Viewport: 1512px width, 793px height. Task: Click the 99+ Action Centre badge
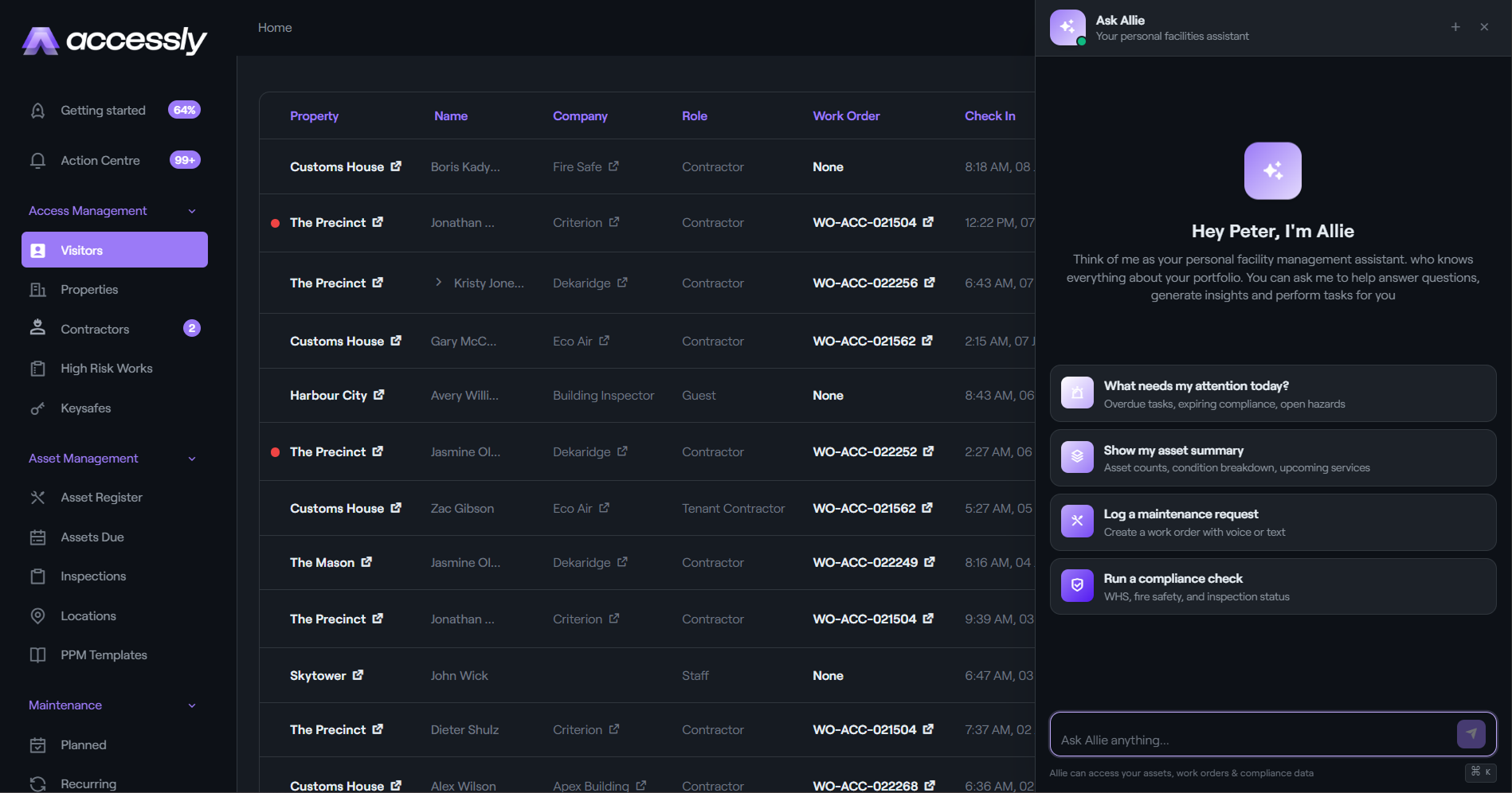(185, 160)
